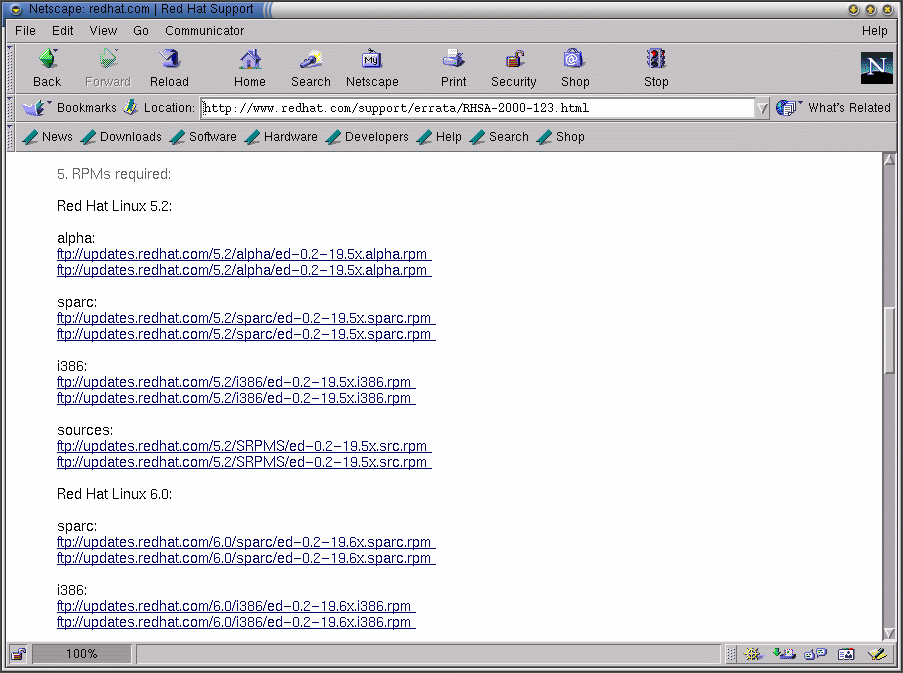The width and height of the screenshot is (903, 673).
Task: Open the My Netscape toolbar button
Action: click(372, 68)
